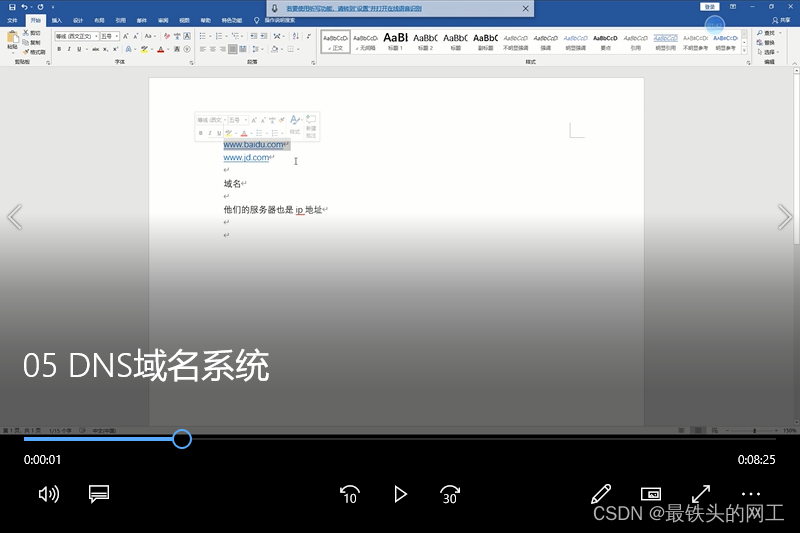
Task: Click the Shrink Font icon
Action: (136, 36)
